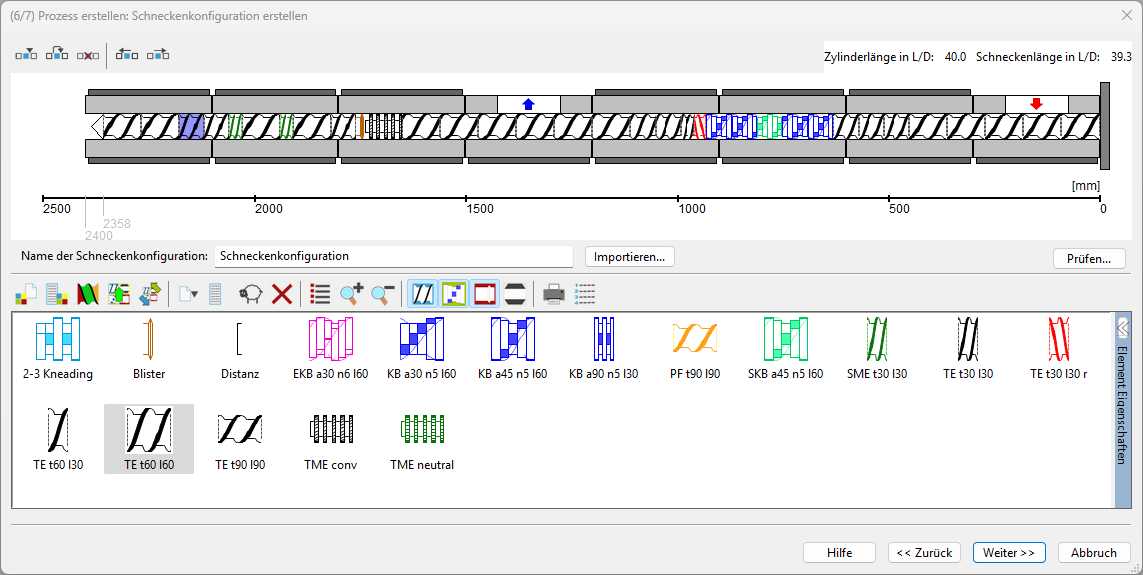
Task: Toggle the red frame element filter button
Action: click(485, 294)
